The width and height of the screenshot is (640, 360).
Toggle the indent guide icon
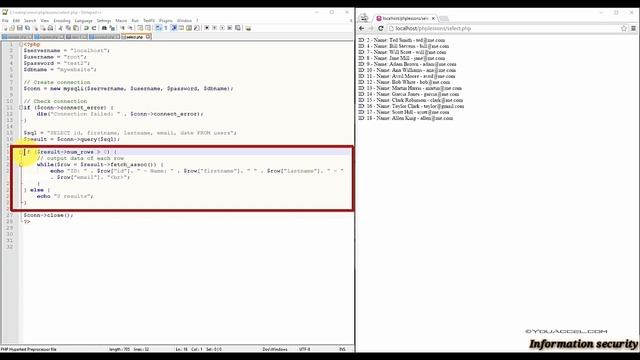tap(174, 28)
